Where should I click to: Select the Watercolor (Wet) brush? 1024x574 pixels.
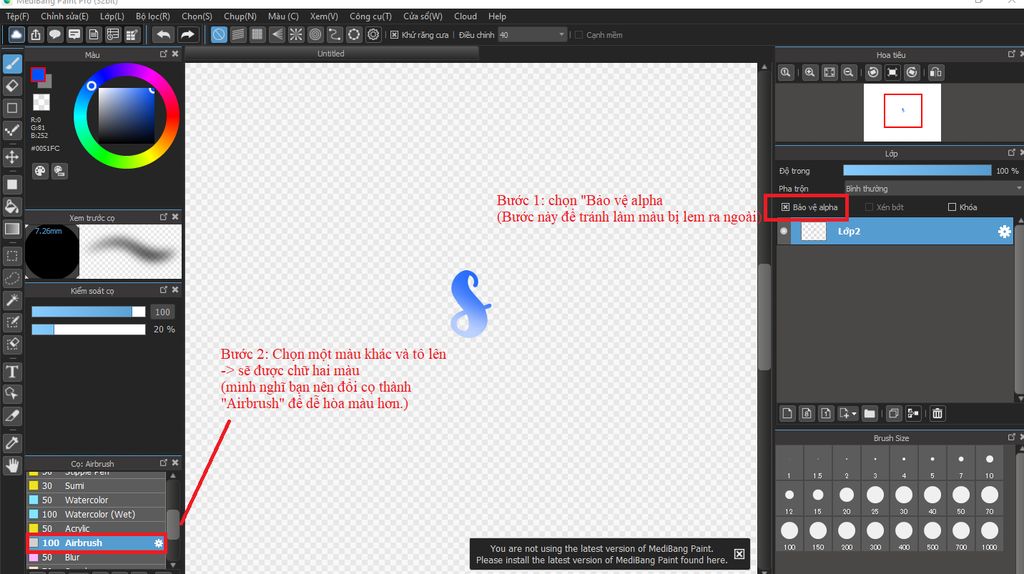(96, 515)
